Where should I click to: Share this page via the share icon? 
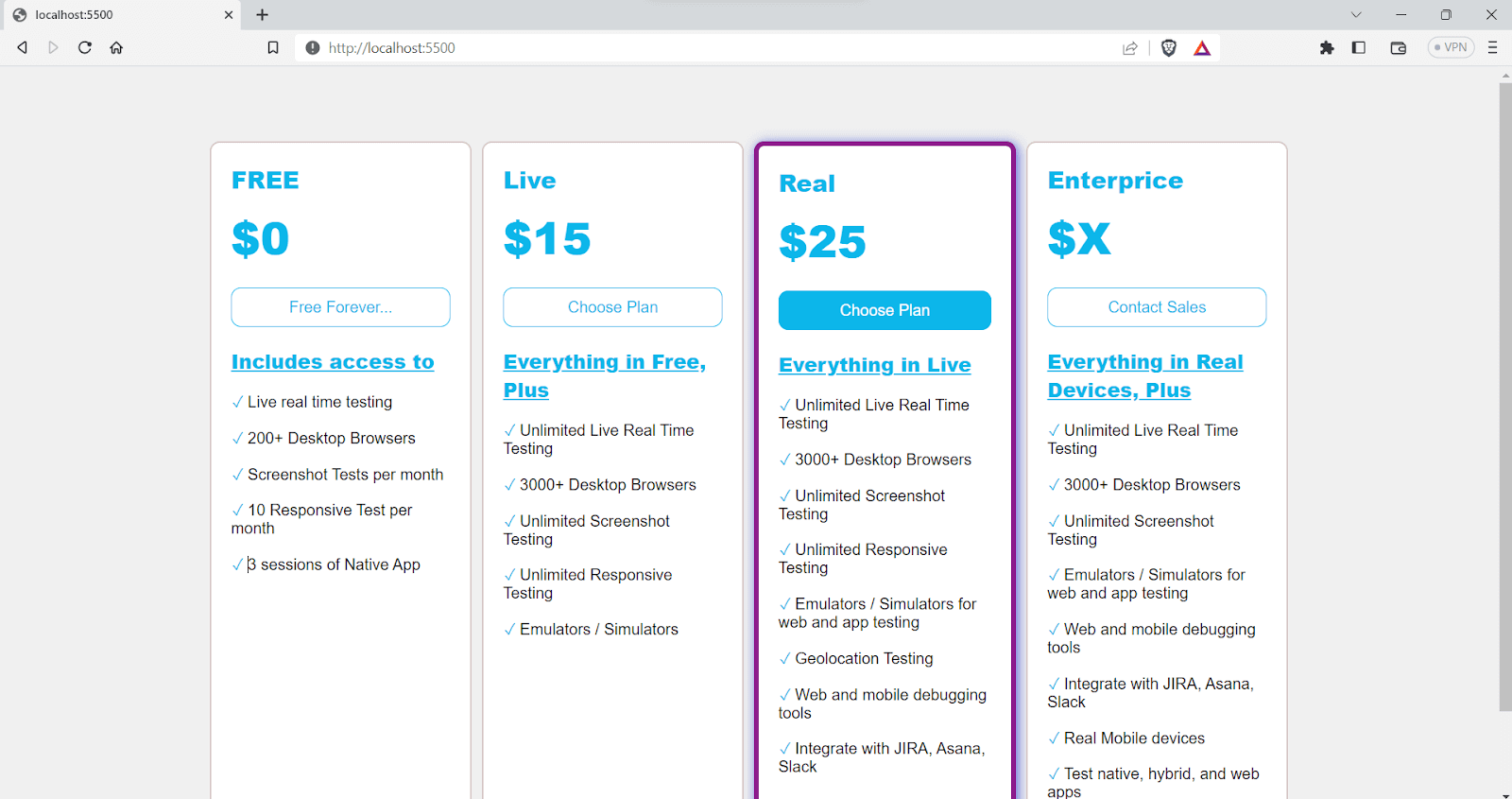pyautogui.click(x=1130, y=48)
